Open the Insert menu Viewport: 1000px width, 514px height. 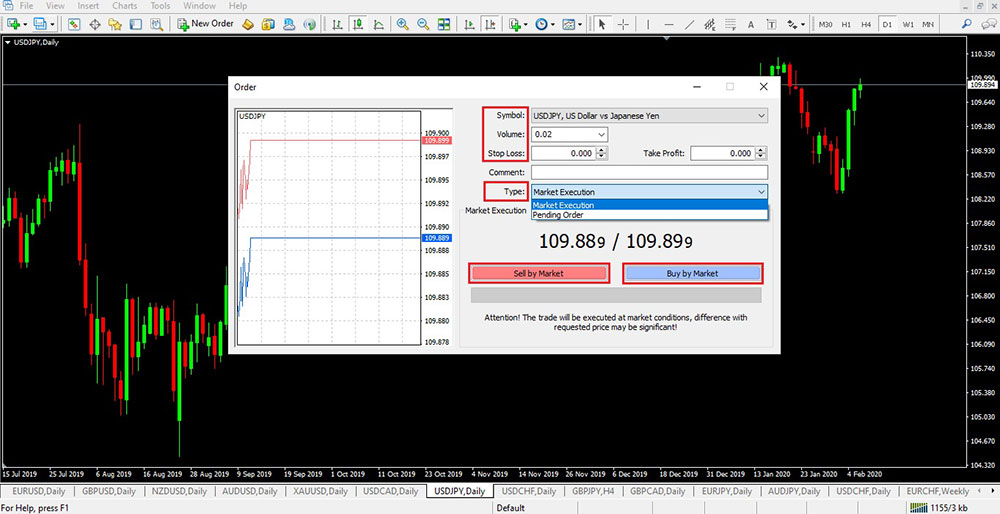click(x=88, y=6)
